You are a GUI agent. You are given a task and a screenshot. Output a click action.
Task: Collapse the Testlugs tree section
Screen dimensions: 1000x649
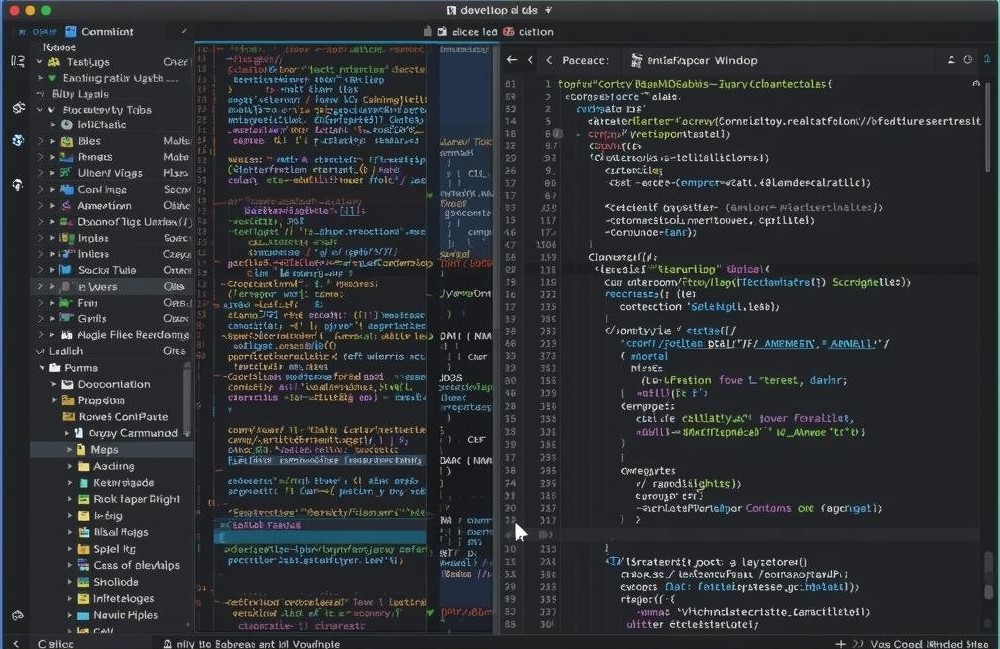(x=41, y=62)
